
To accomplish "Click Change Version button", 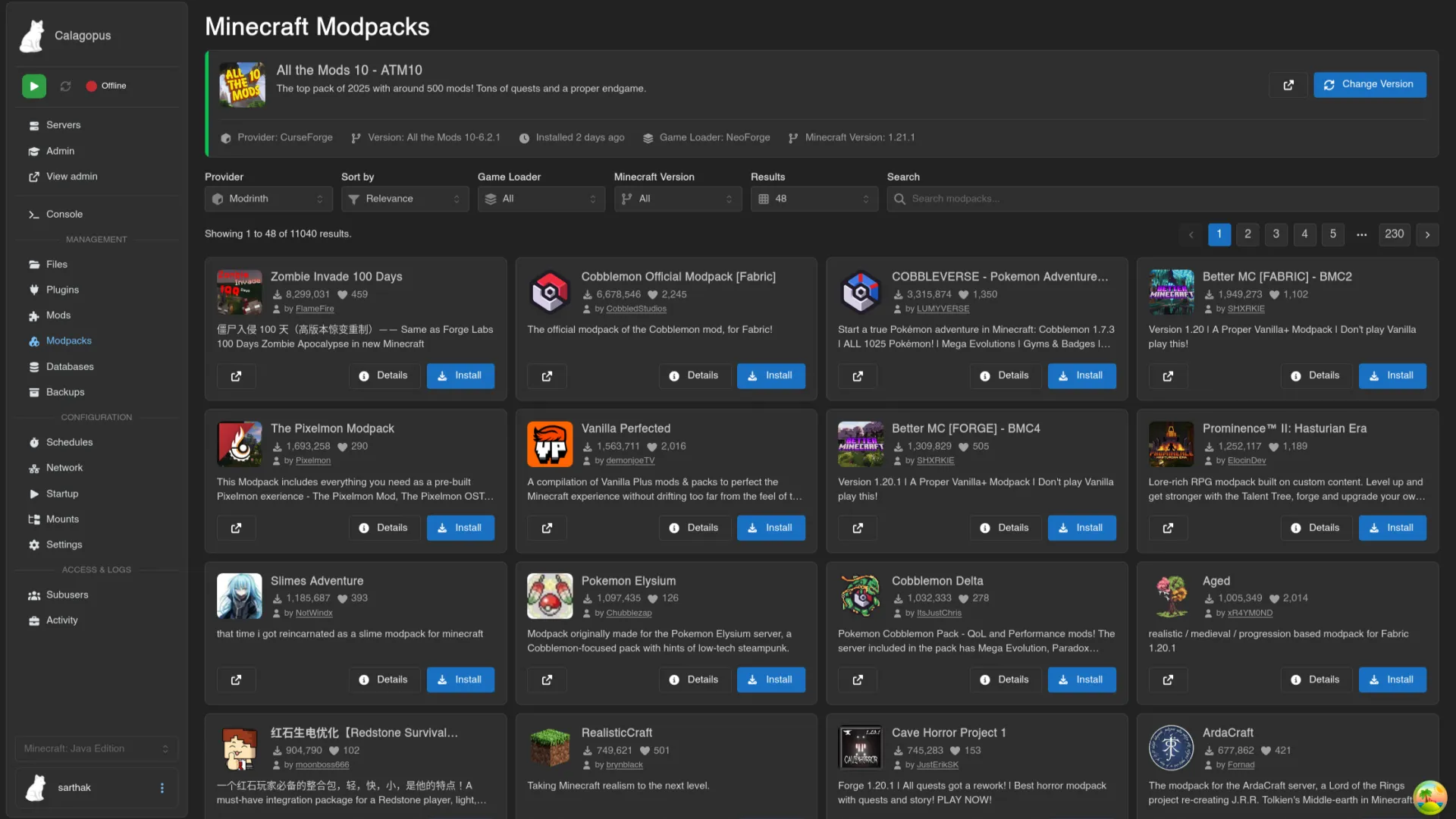I will click(1369, 84).
